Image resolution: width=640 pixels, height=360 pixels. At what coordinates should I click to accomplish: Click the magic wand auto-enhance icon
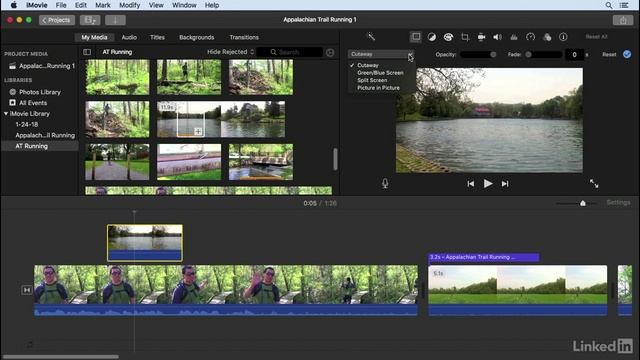(371, 37)
